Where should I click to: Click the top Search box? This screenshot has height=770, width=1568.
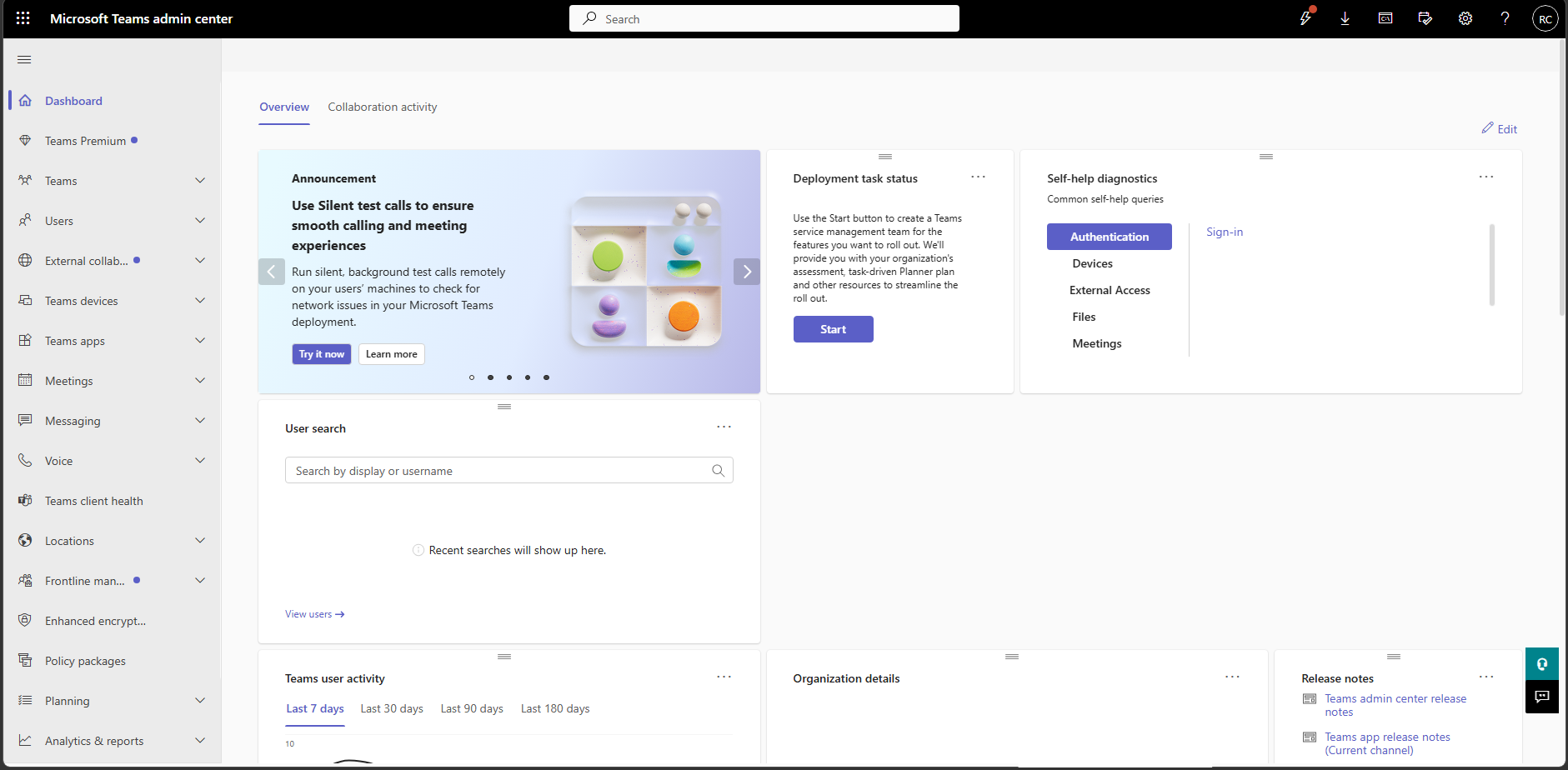coord(764,18)
